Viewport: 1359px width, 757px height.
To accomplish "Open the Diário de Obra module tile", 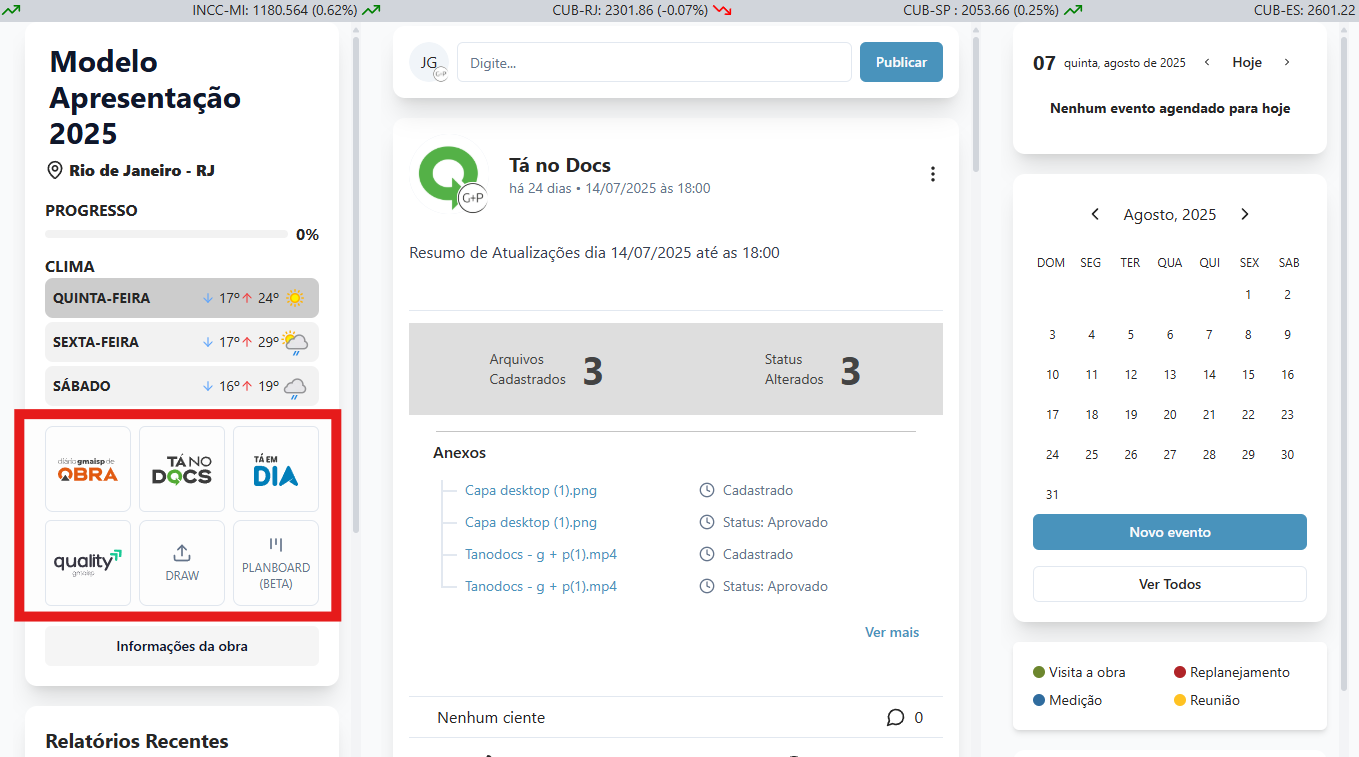I will pos(88,469).
